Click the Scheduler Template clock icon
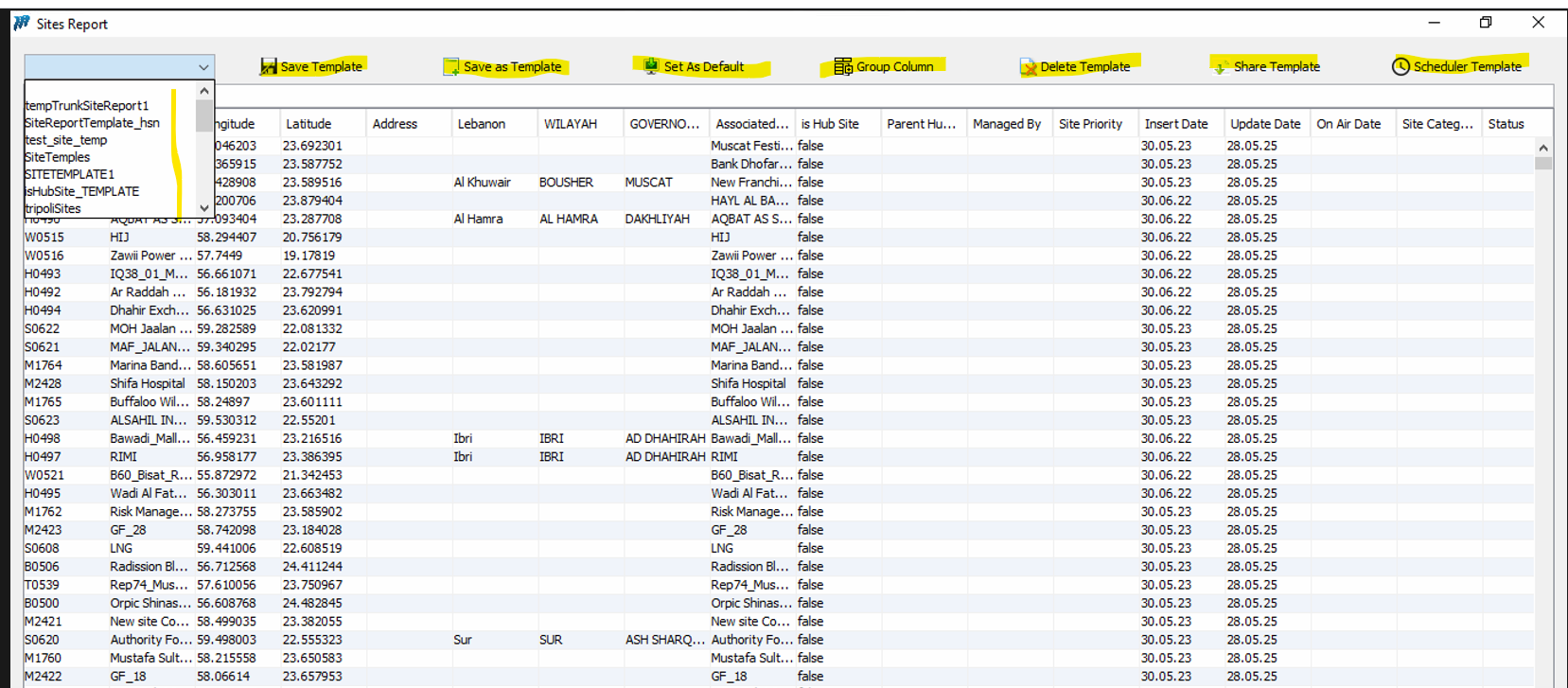Screen dimensions: 1568x688 click(x=1401, y=66)
